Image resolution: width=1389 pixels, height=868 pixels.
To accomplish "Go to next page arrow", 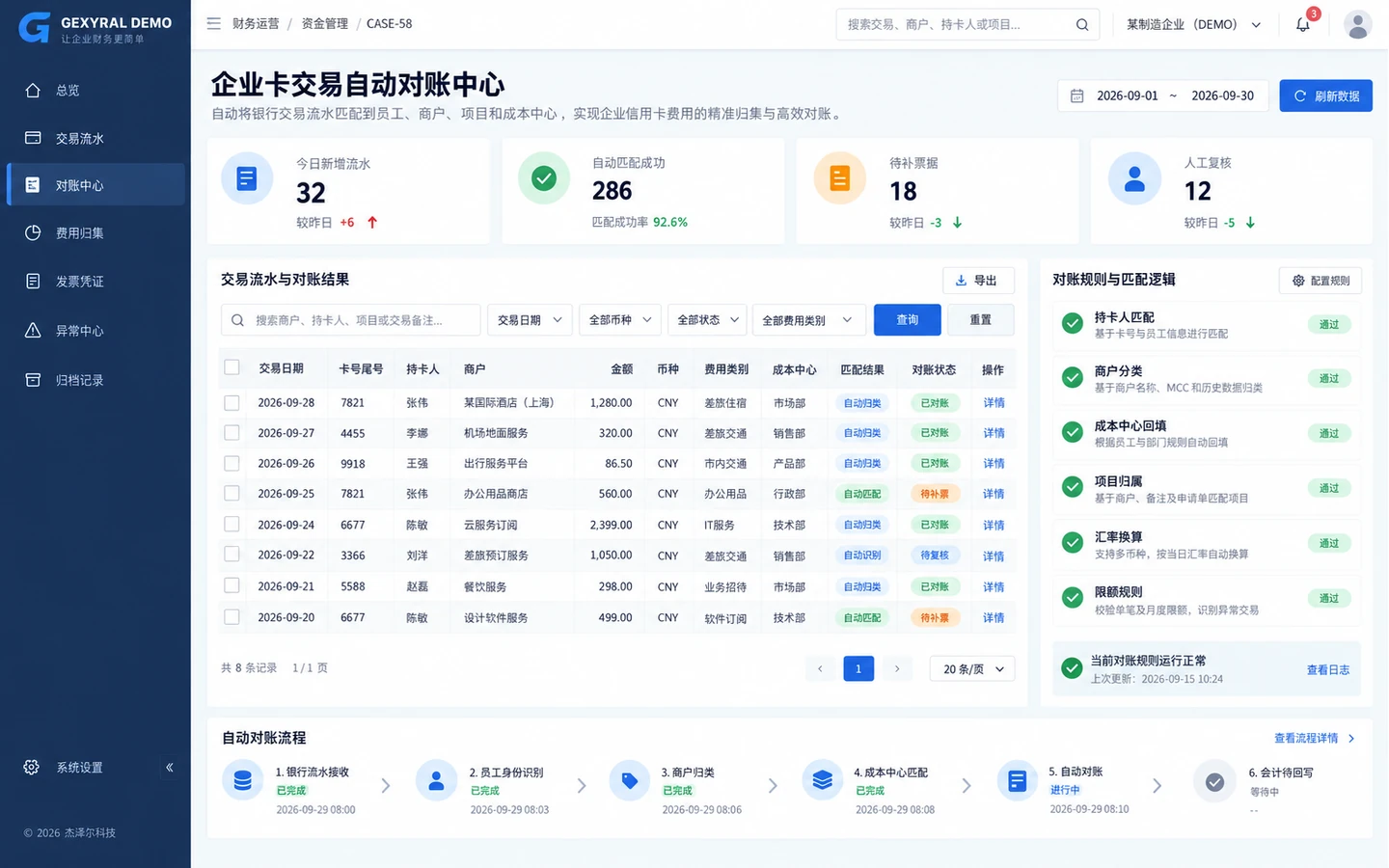I will (897, 668).
